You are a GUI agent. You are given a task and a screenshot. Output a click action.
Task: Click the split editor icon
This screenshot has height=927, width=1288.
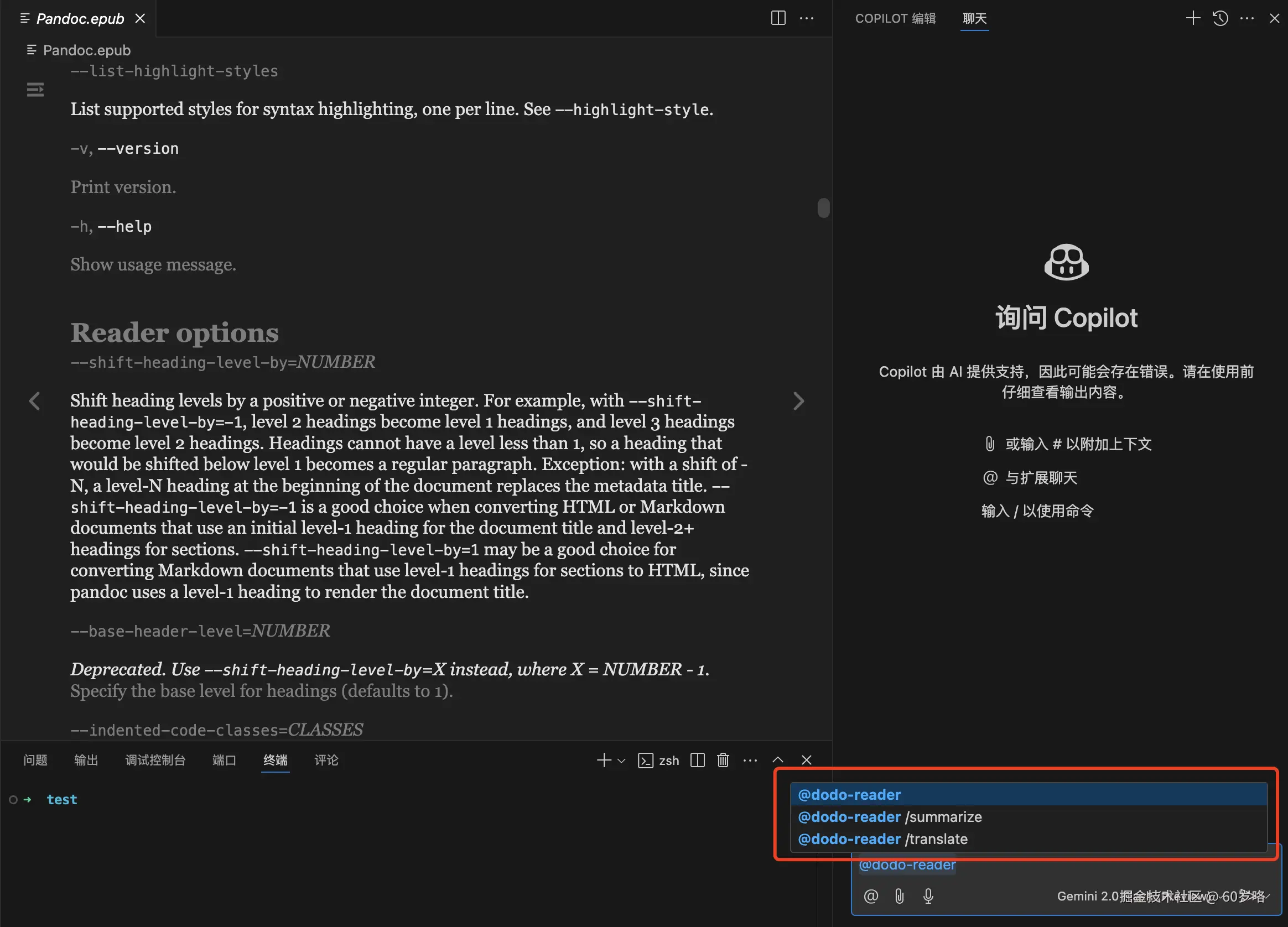(778, 18)
